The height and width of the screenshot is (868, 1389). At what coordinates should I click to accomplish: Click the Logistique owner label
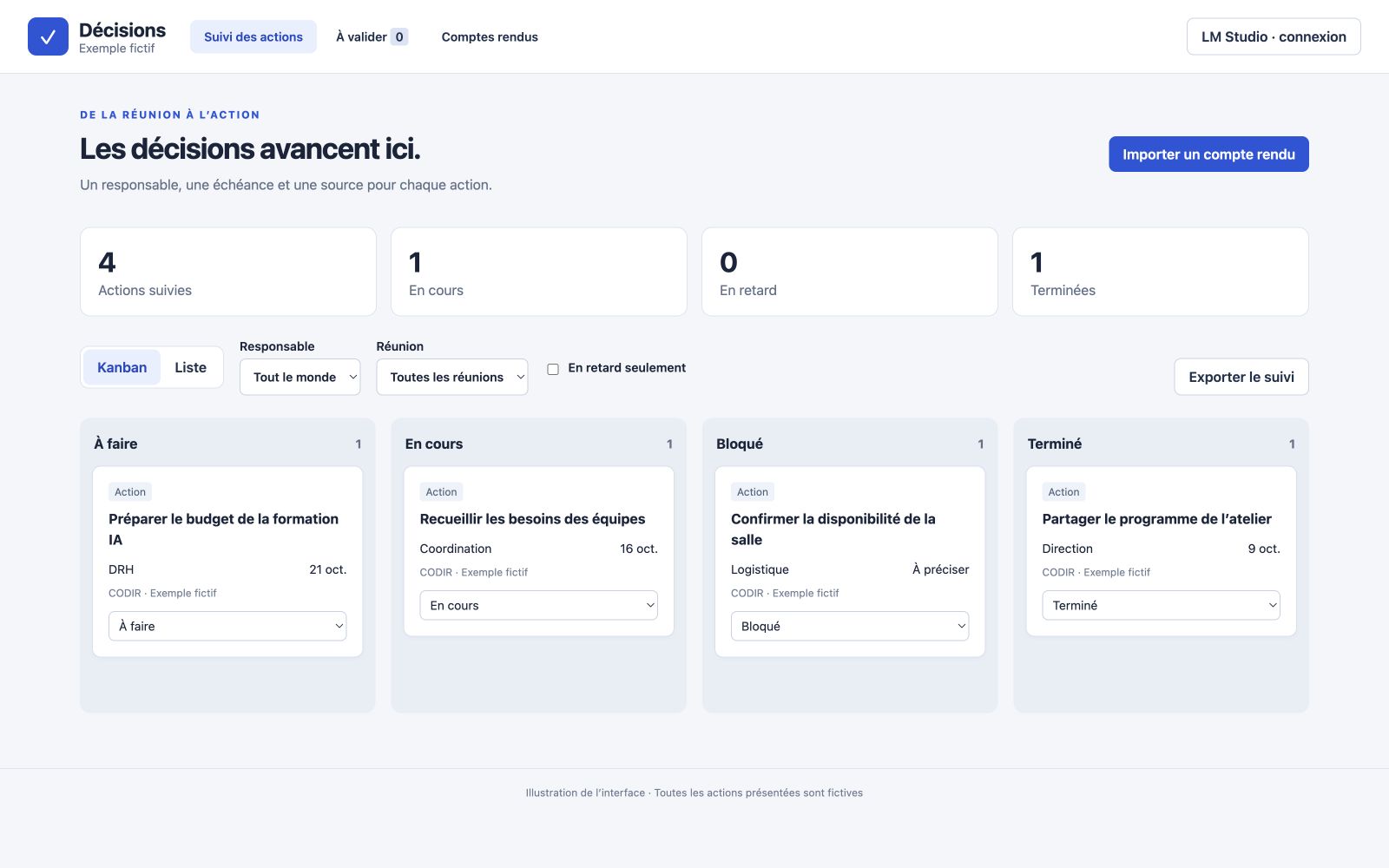pos(760,569)
